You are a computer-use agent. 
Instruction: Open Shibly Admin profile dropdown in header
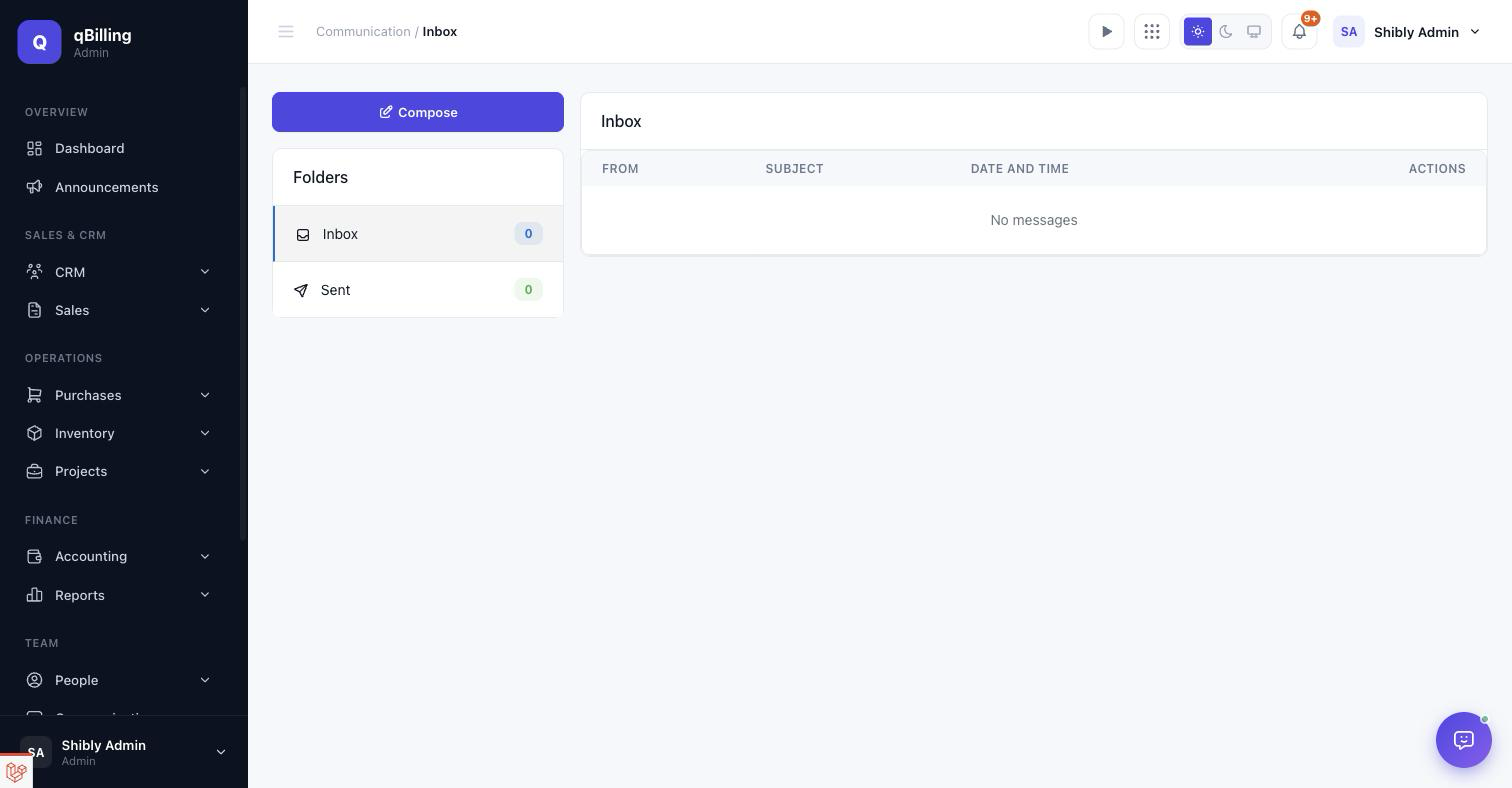coord(1407,32)
